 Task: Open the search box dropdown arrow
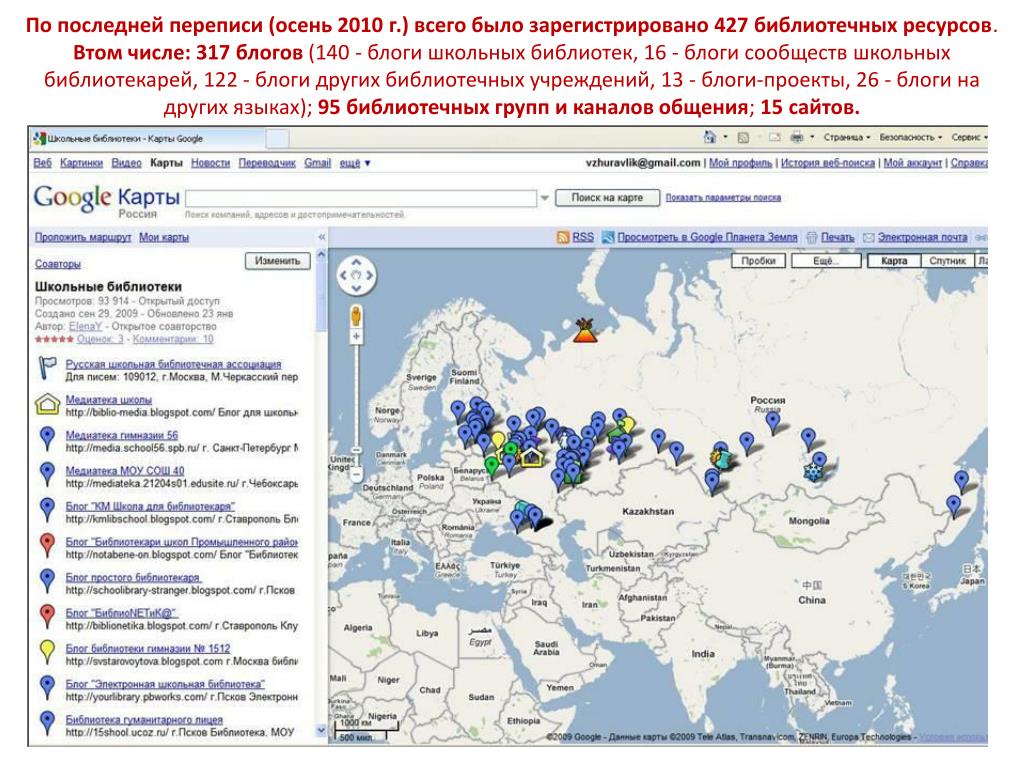[544, 198]
